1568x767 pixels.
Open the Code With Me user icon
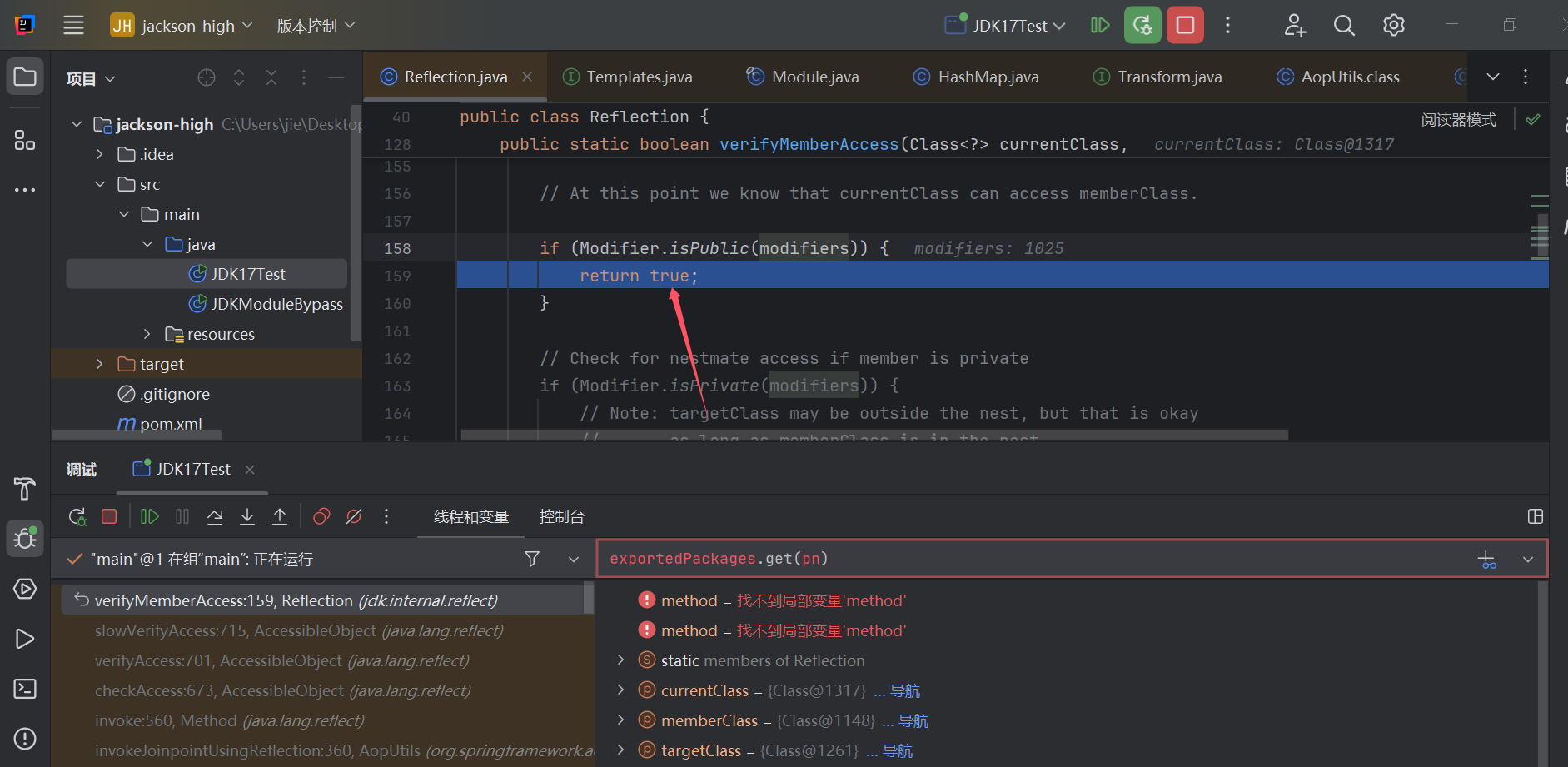(x=1294, y=25)
